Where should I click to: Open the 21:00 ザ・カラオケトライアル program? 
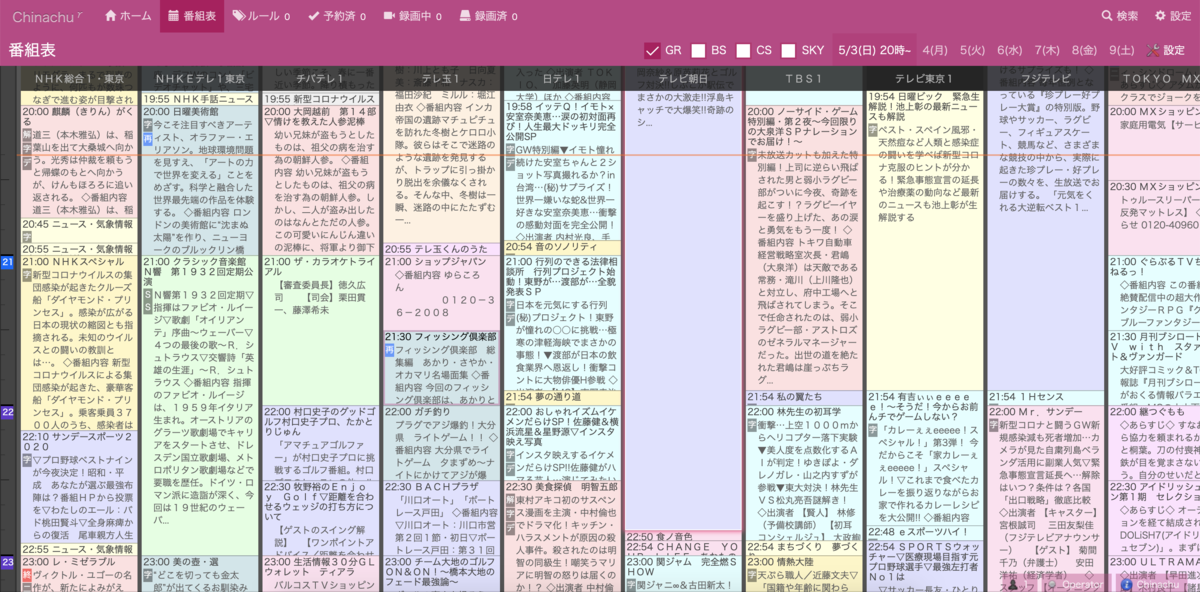[321, 330]
